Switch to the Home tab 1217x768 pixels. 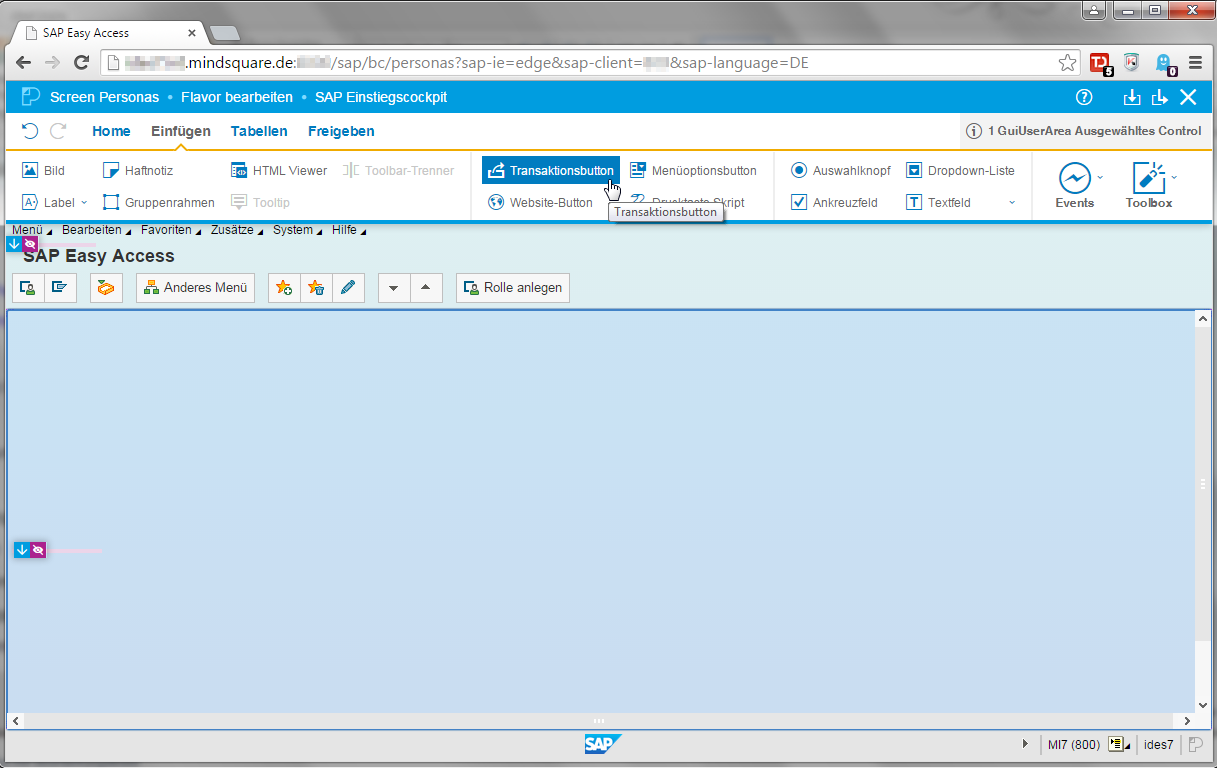[111, 131]
